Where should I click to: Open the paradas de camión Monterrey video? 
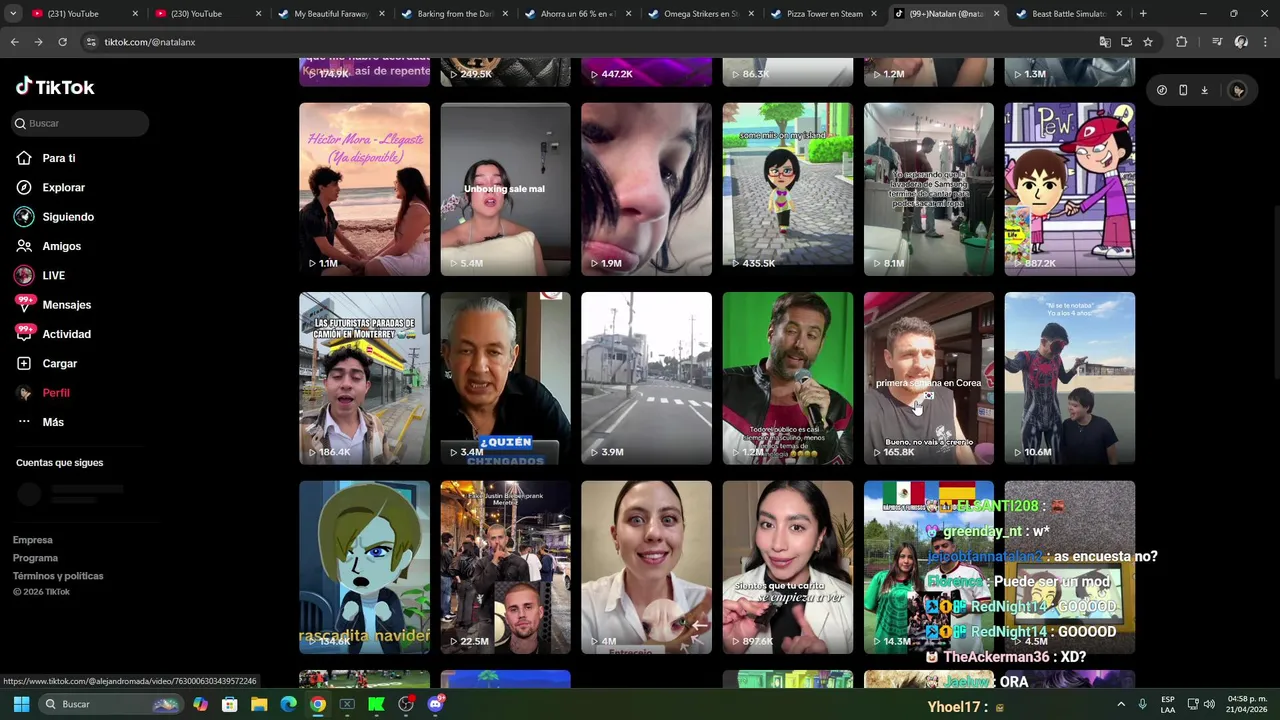pyautogui.click(x=364, y=378)
